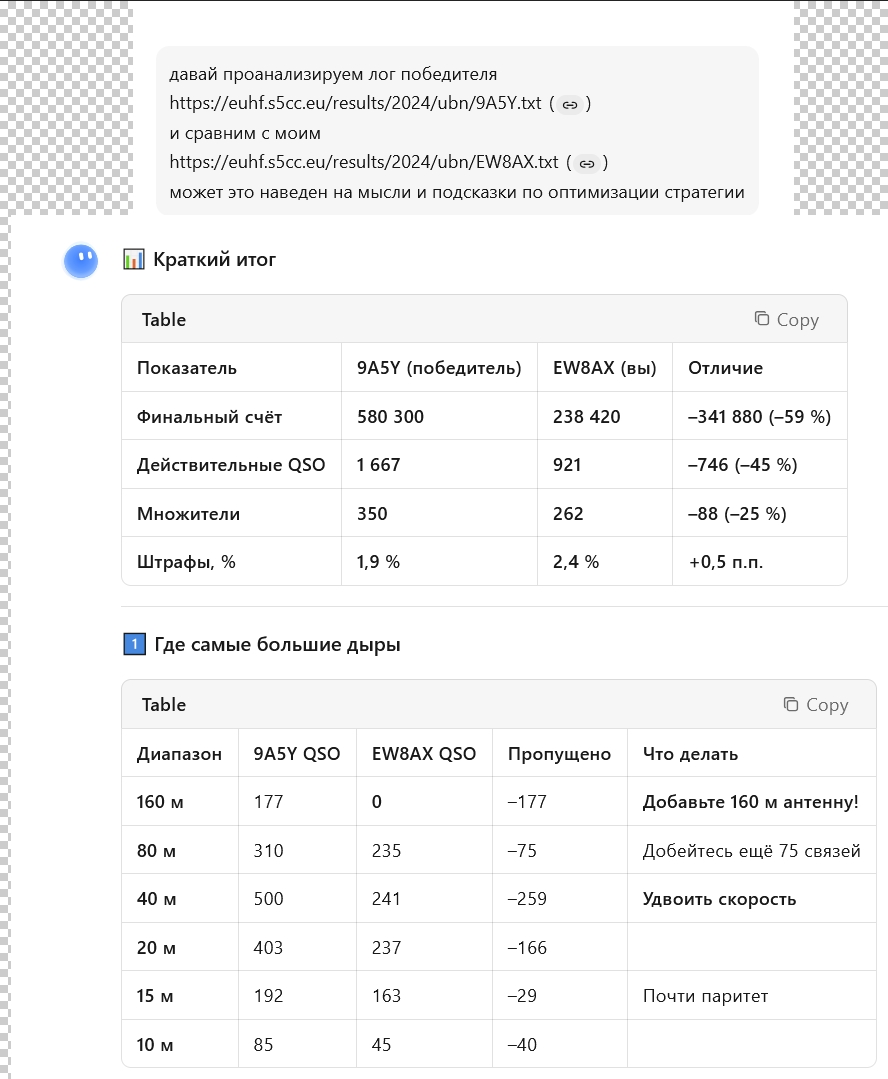Click the link icon after the 9A5Y.txt URL
Screen dimensions: 888x1079
click(x=570, y=104)
